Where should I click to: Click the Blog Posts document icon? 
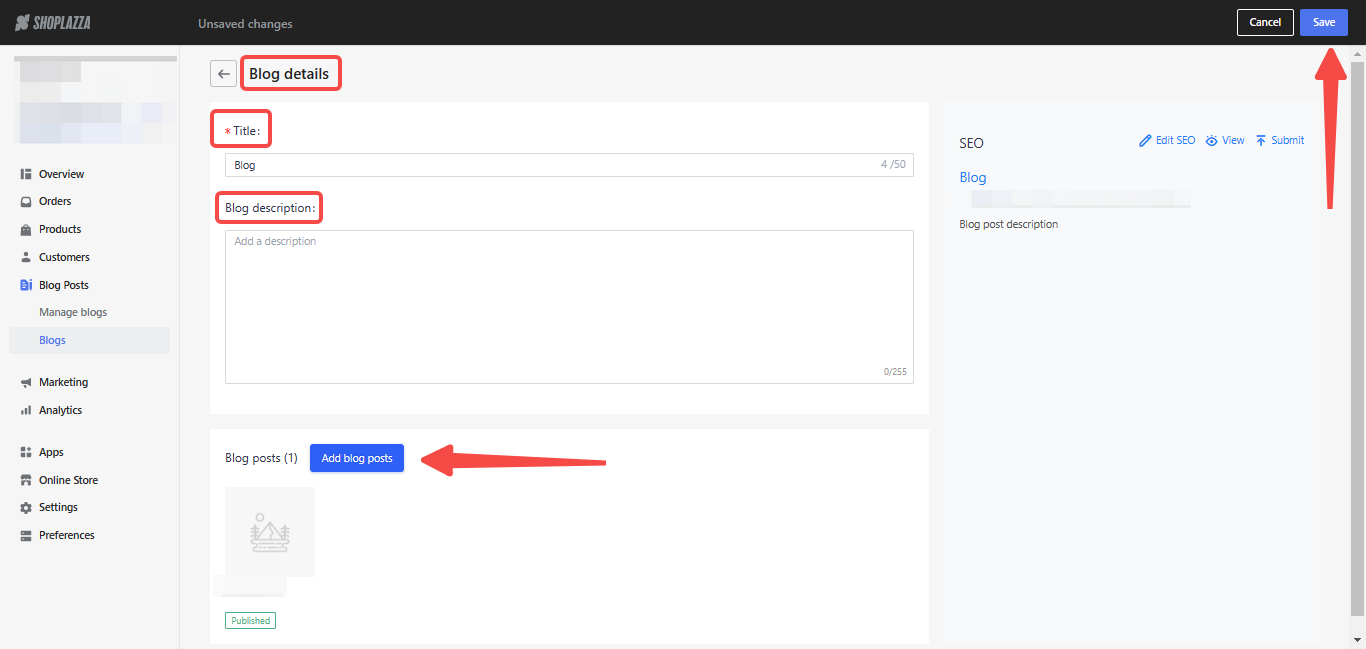click(x=26, y=285)
